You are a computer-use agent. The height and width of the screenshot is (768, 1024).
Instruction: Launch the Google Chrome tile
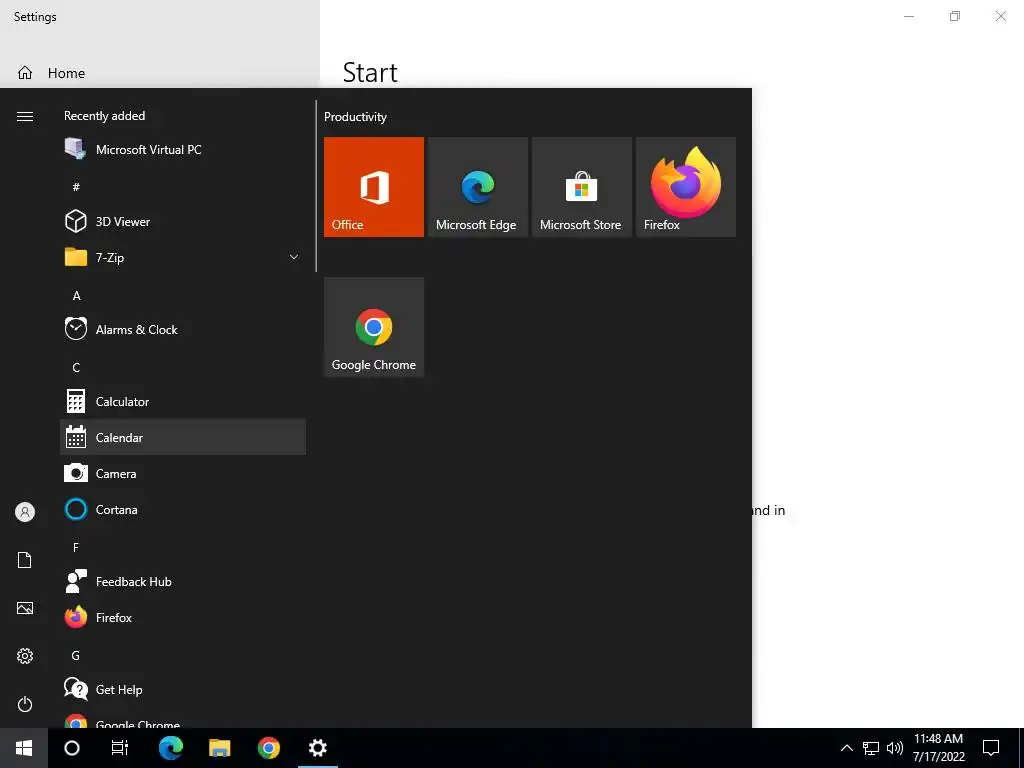point(374,327)
